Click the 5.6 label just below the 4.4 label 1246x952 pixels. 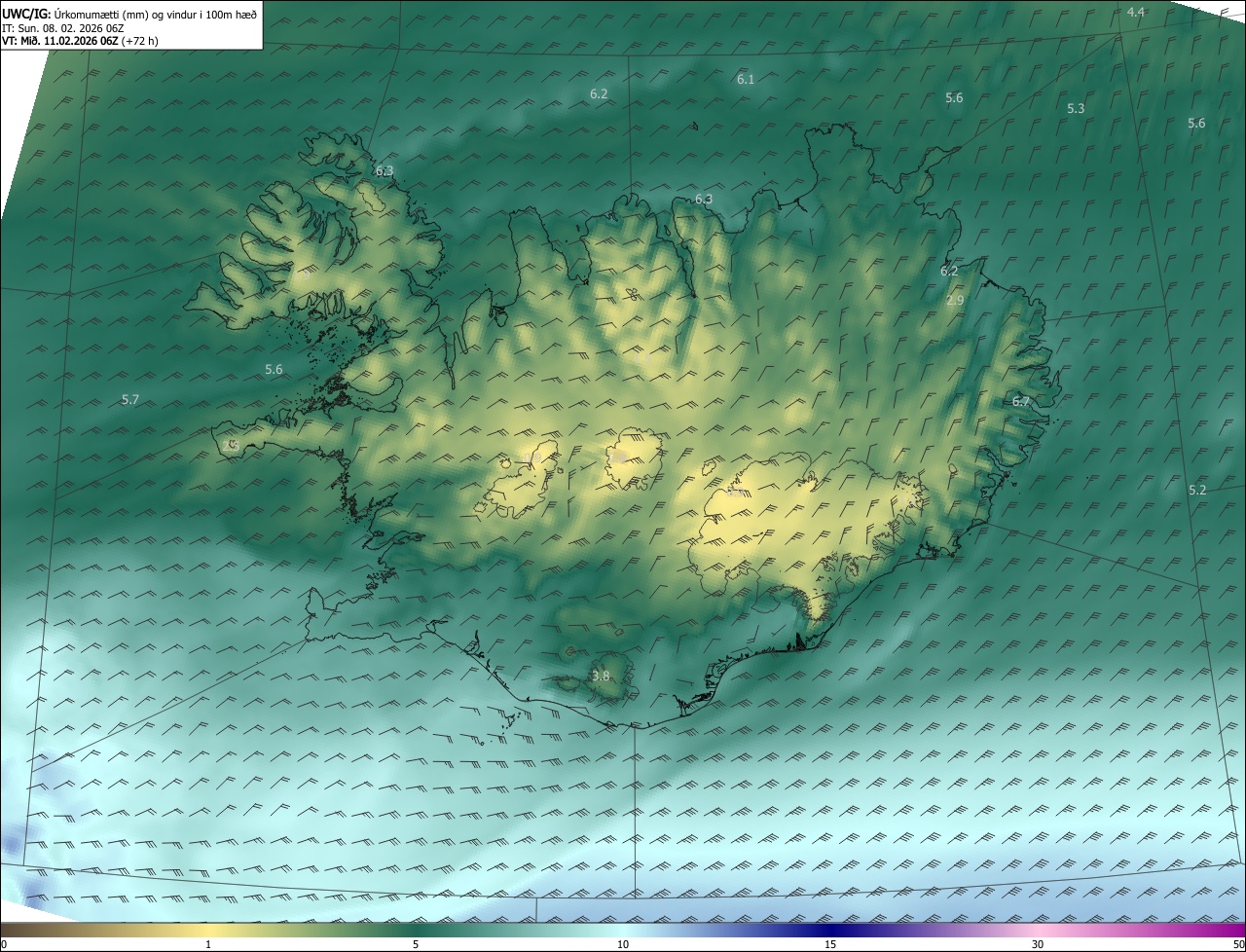point(1196,124)
